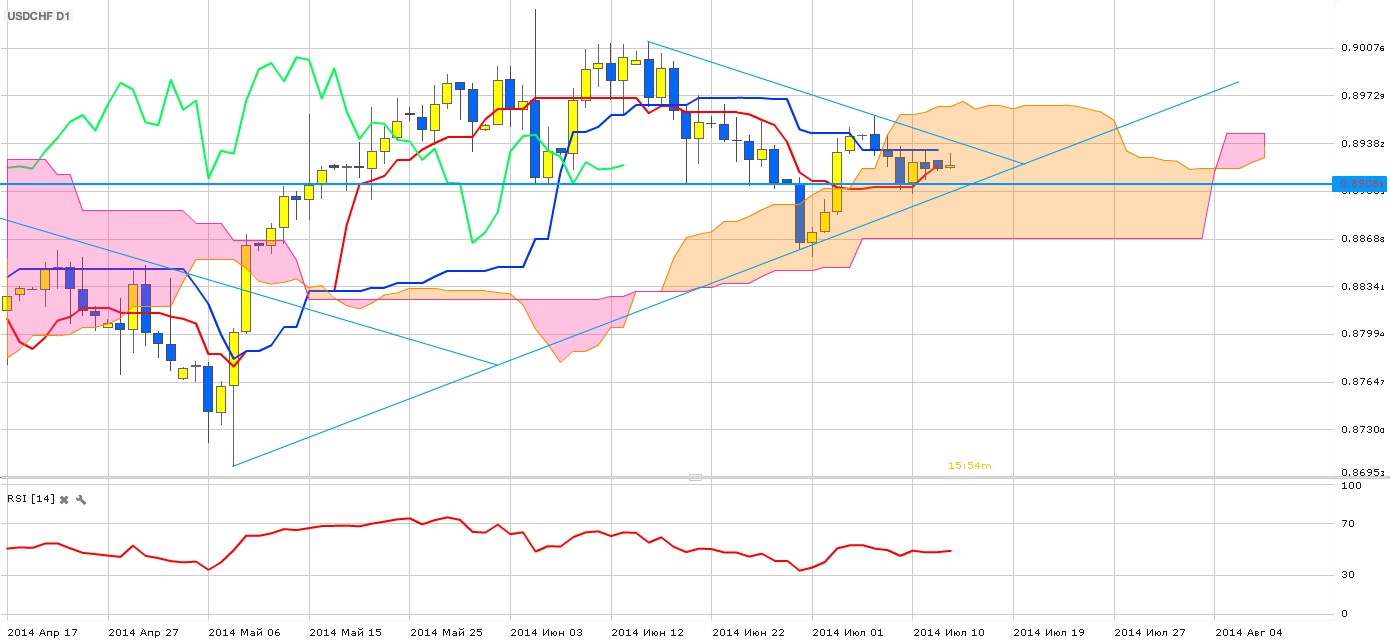Click the date label 2014 Июн 12
Viewport: 1390px width, 640px height.
(646, 632)
